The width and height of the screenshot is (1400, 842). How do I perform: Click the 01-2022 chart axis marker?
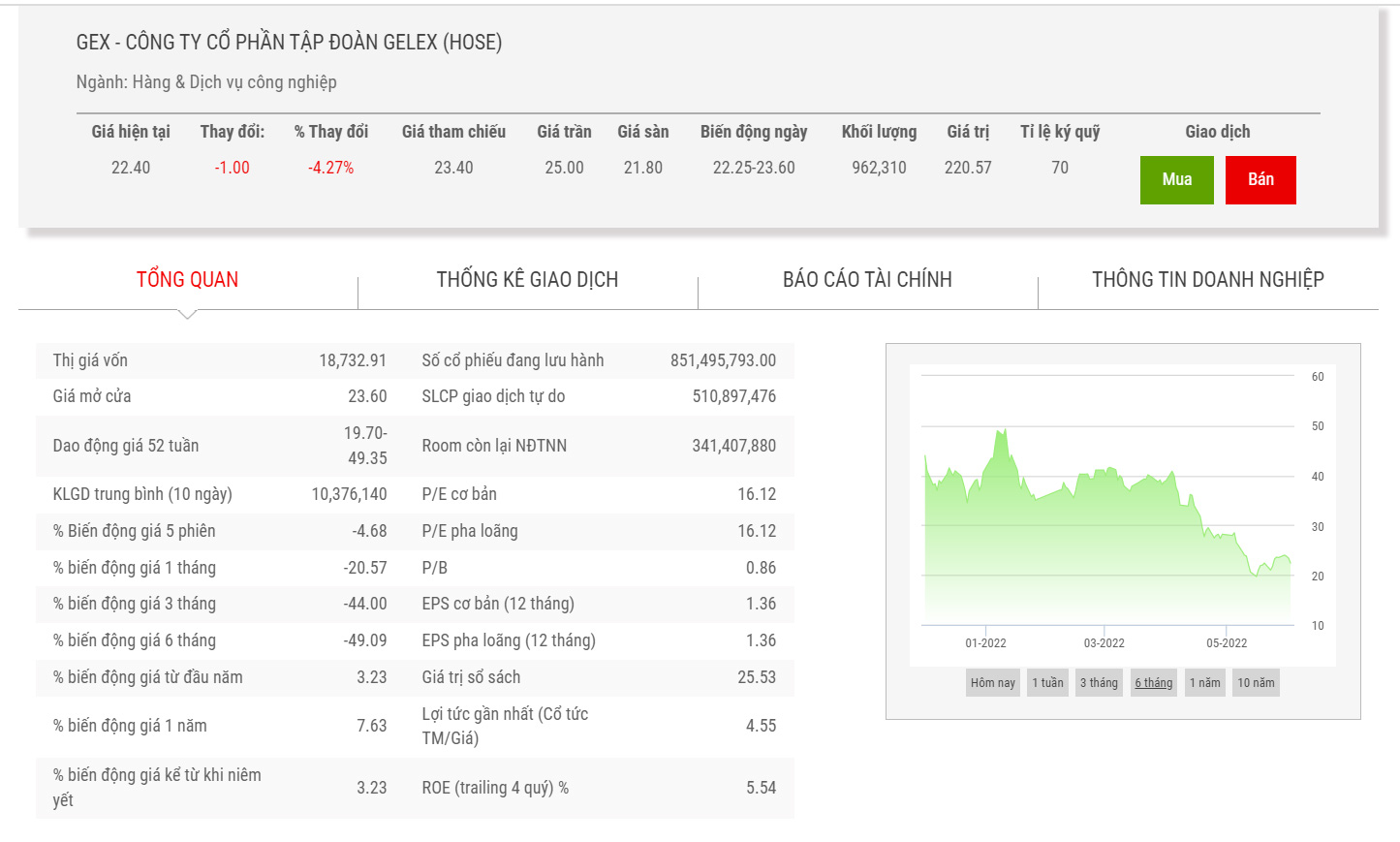click(985, 643)
